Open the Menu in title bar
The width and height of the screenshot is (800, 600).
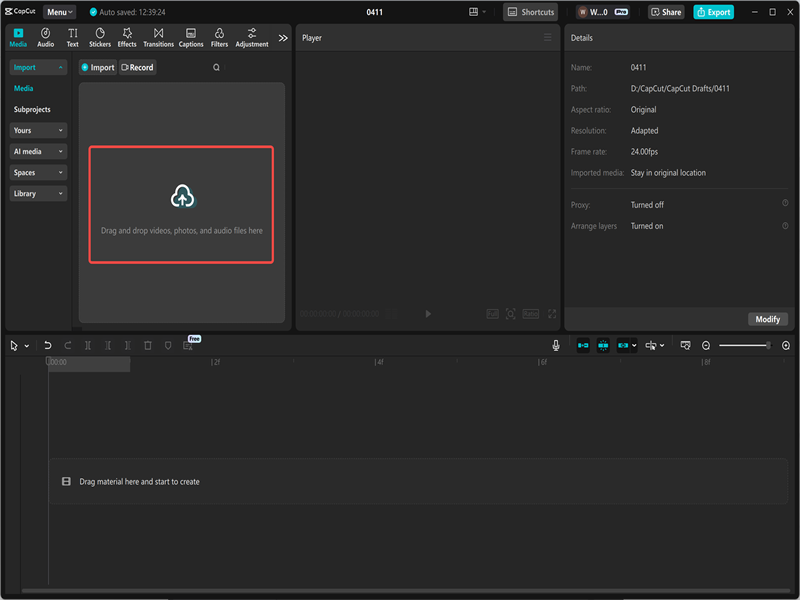click(x=58, y=12)
